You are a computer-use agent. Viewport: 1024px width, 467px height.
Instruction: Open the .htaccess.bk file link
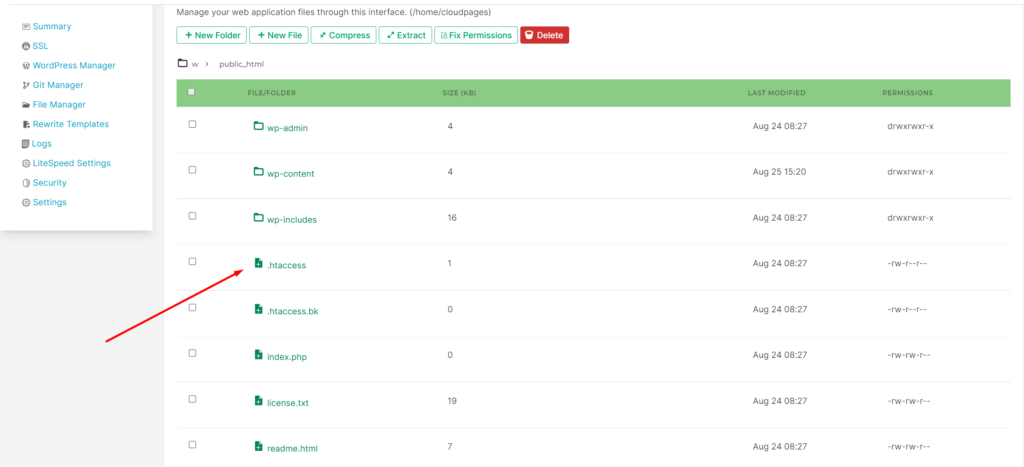pos(293,311)
